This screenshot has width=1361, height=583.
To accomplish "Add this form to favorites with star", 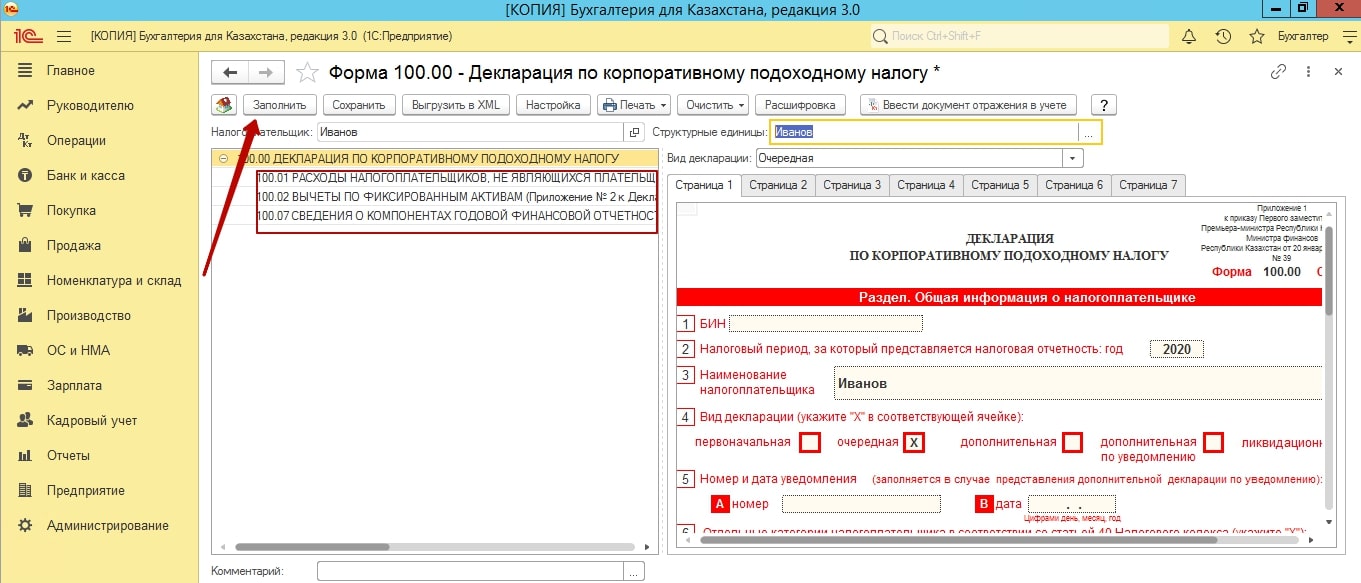I will coord(308,72).
